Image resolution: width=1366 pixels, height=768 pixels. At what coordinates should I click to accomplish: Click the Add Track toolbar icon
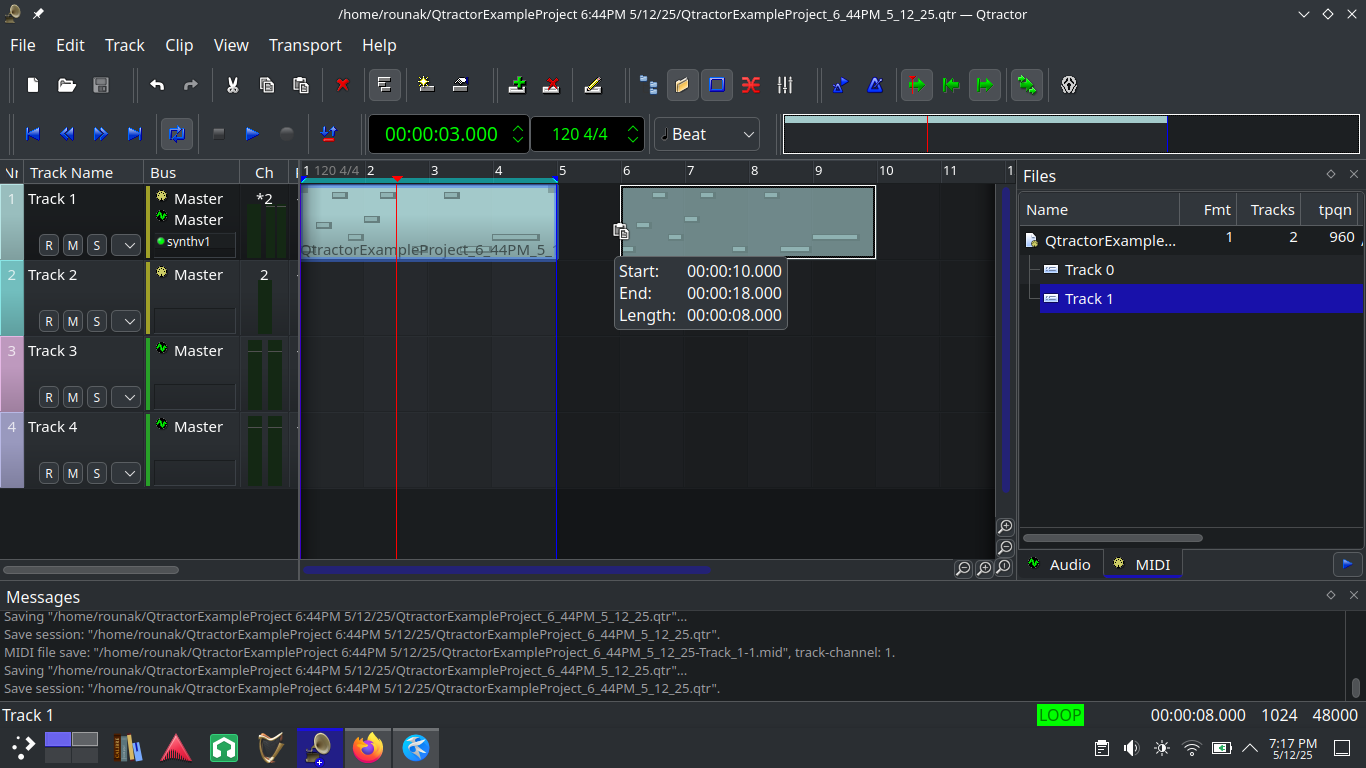pyautogui.click(x=517, y=85)
